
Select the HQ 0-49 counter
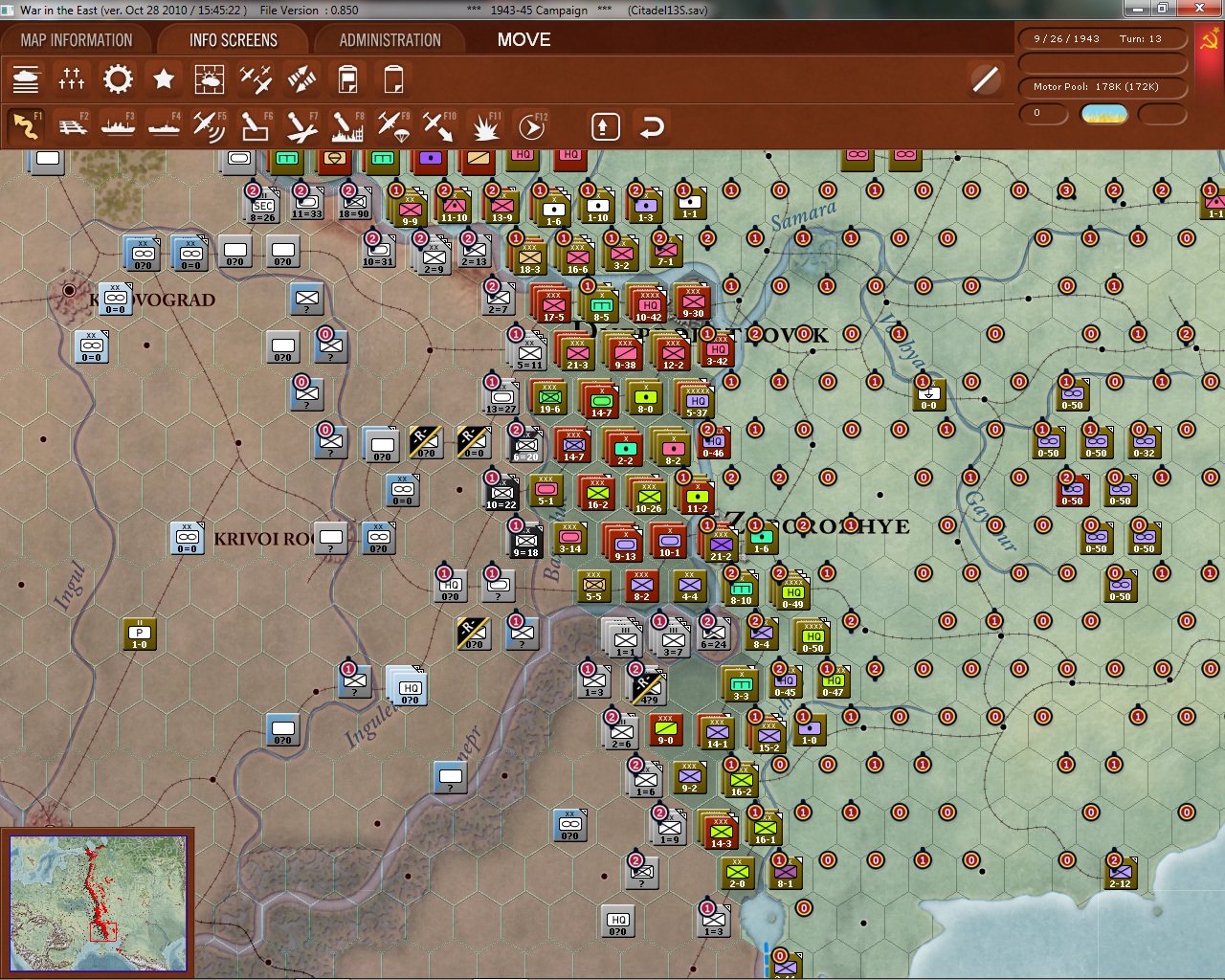[x=792, y=591]
